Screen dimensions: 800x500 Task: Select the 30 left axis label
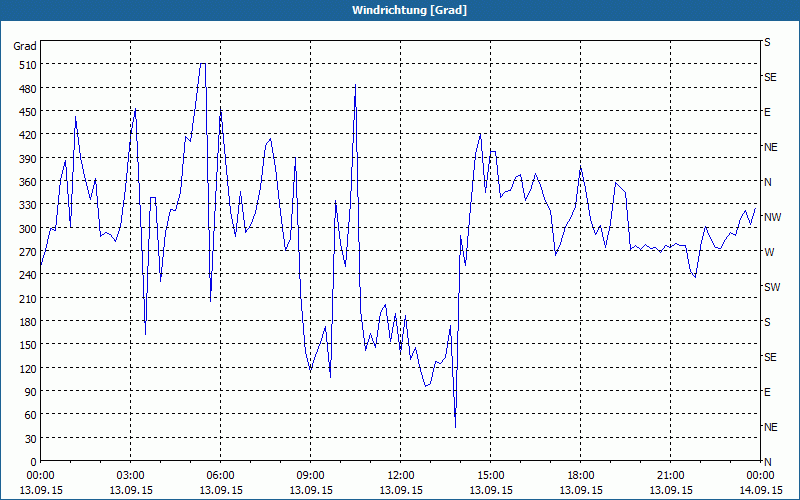(31, 439)
